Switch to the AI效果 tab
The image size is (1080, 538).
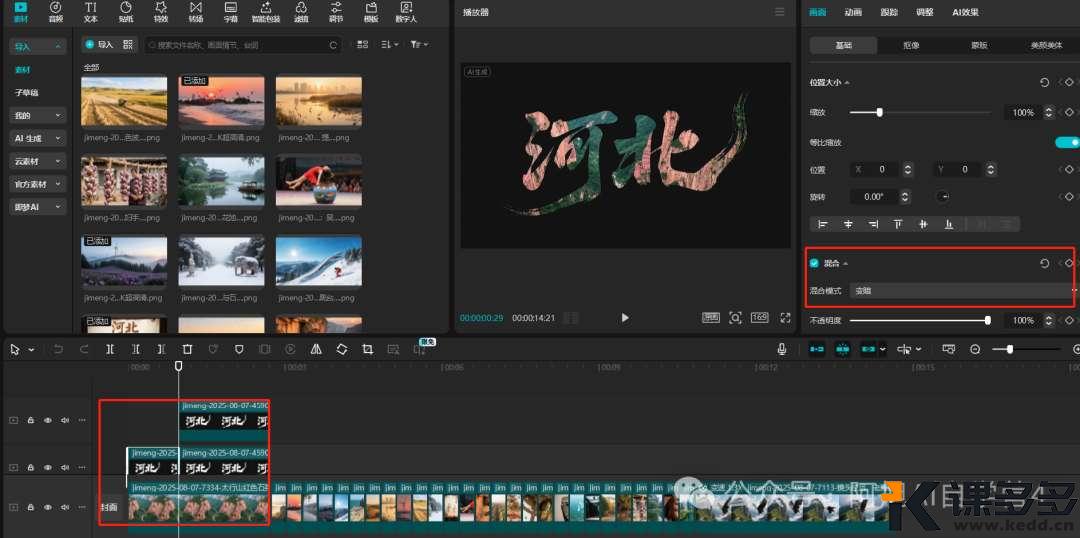click(x=965, y=12)
